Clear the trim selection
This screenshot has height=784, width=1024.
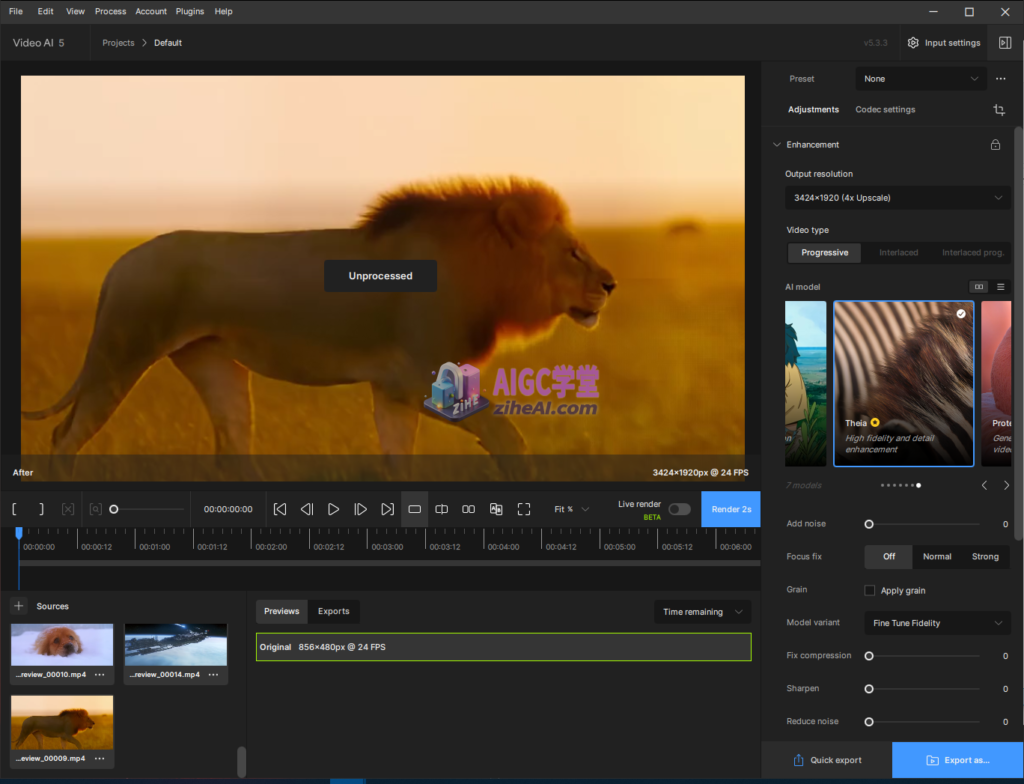pyautogui.click(x=68, y=509)
